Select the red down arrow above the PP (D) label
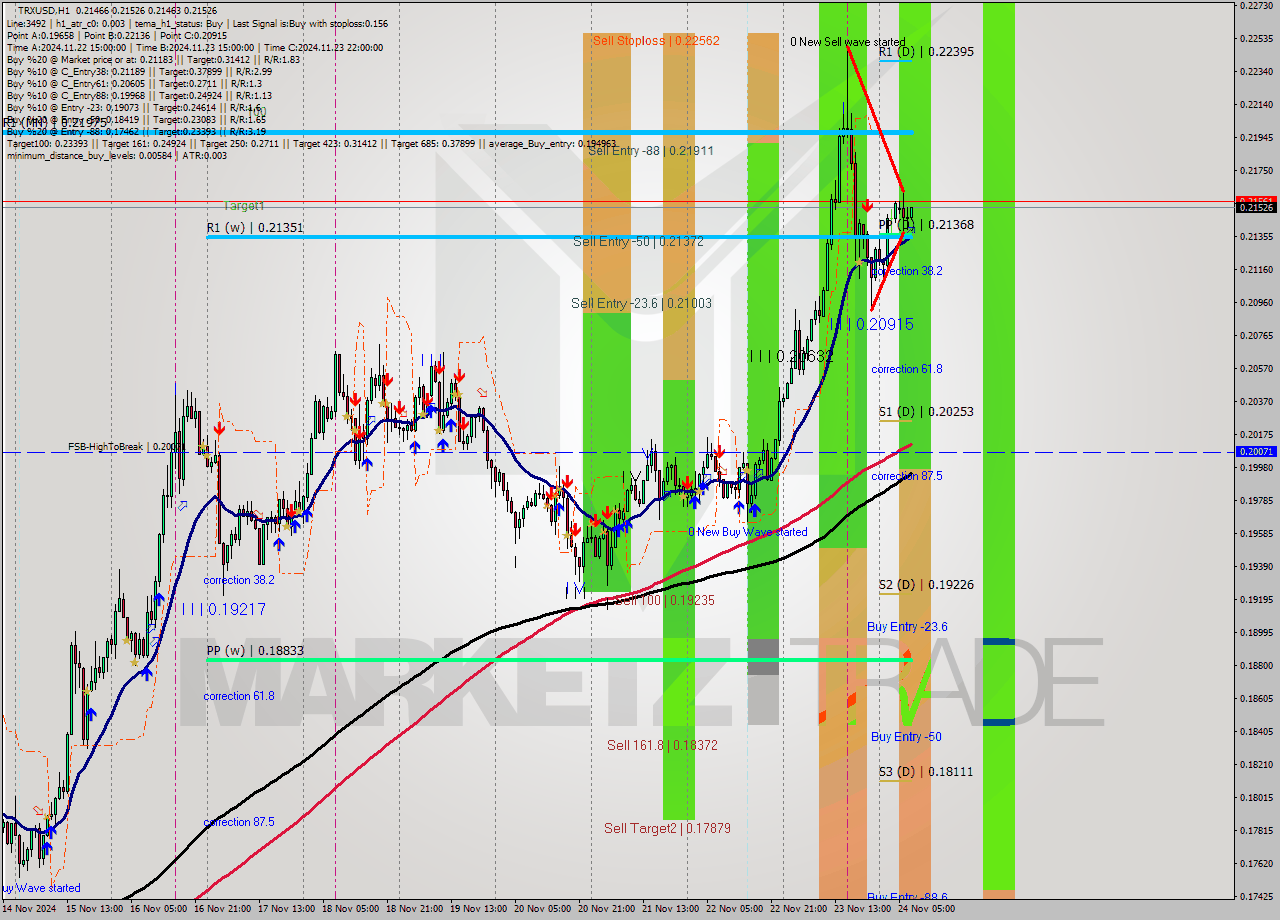Image resolution: width=1280 pixels, height=920 pixels. point(868,205)
